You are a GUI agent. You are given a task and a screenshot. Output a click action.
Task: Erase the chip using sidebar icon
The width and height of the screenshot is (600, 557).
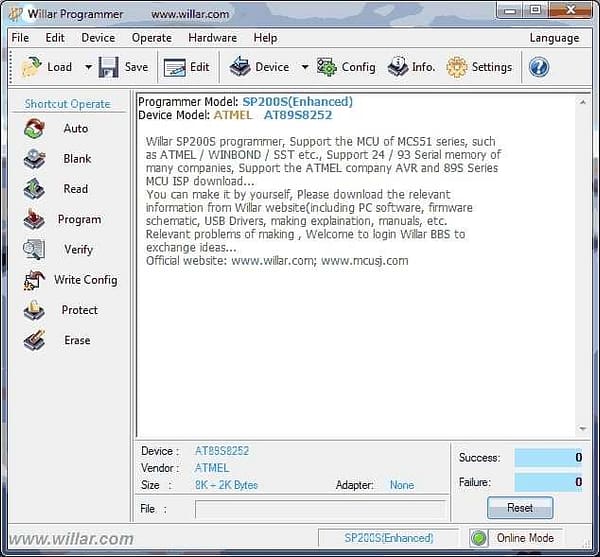[x=36, y=341]
